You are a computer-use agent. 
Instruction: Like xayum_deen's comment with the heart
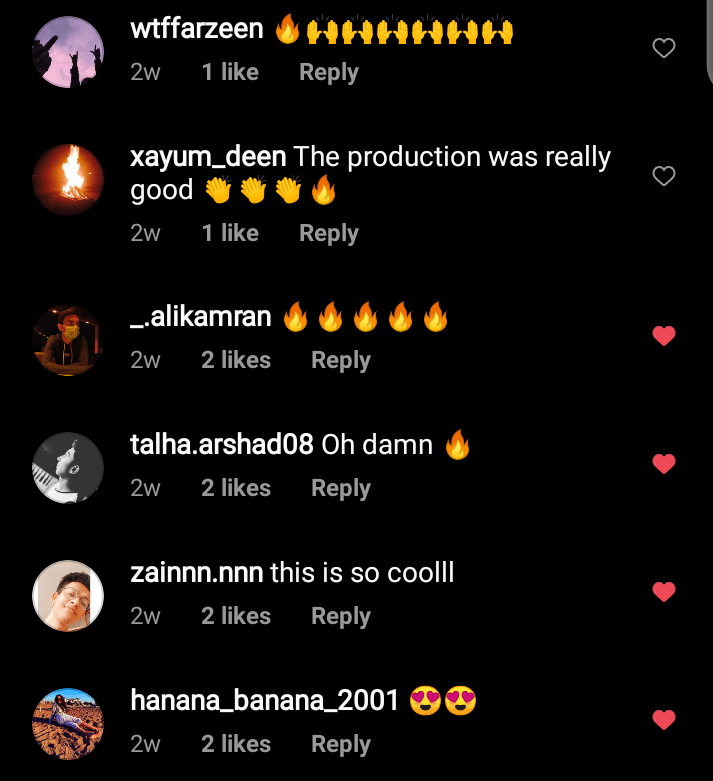pos(664,176)
